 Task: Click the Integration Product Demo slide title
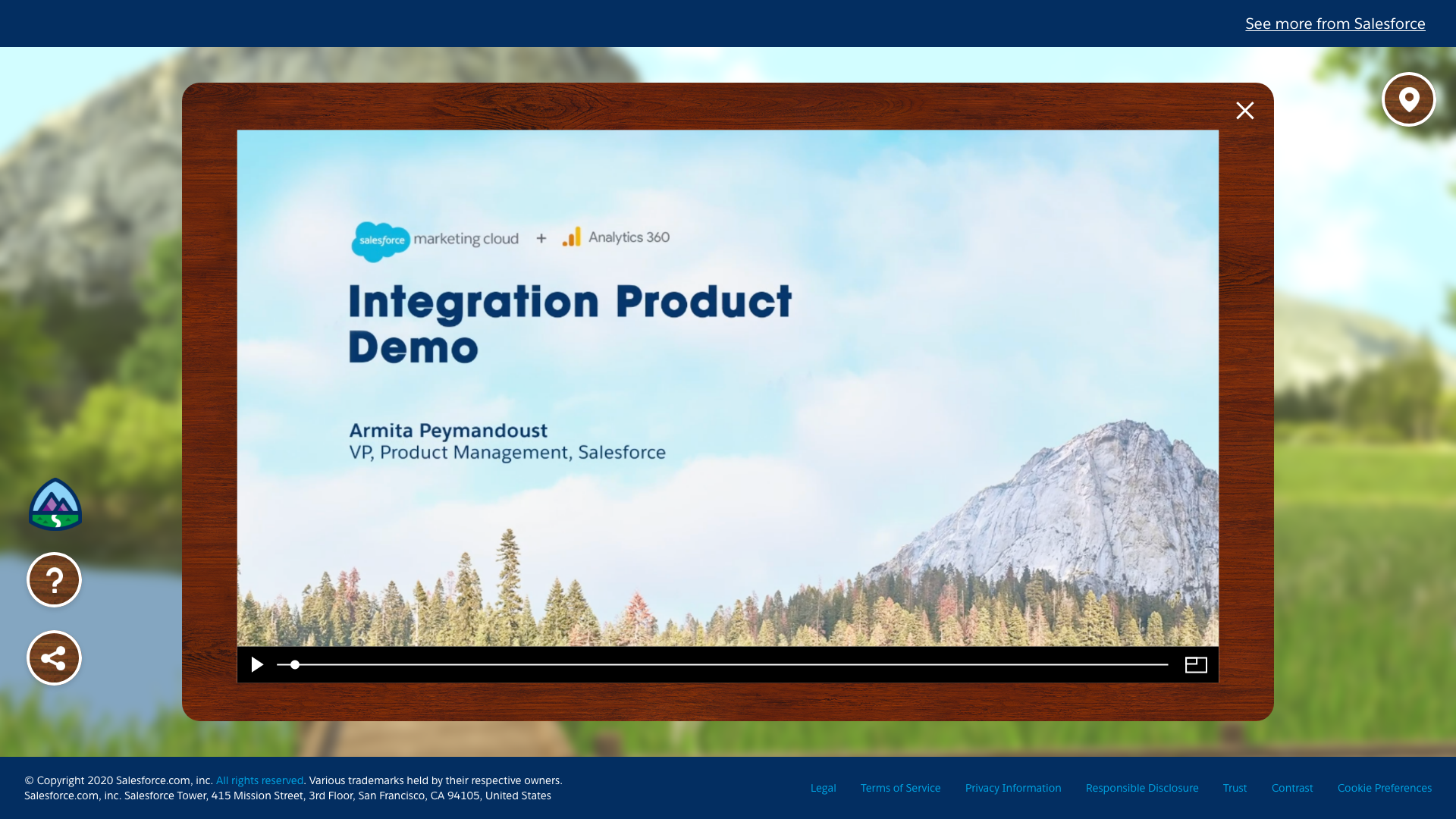570,324
